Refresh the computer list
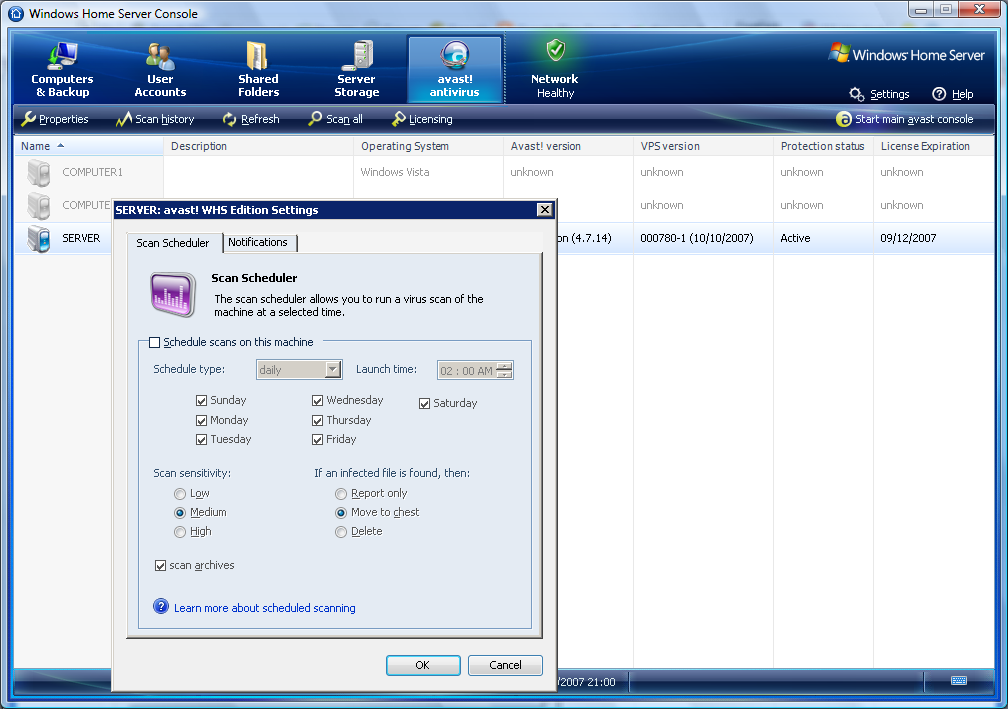 [251, 119]
